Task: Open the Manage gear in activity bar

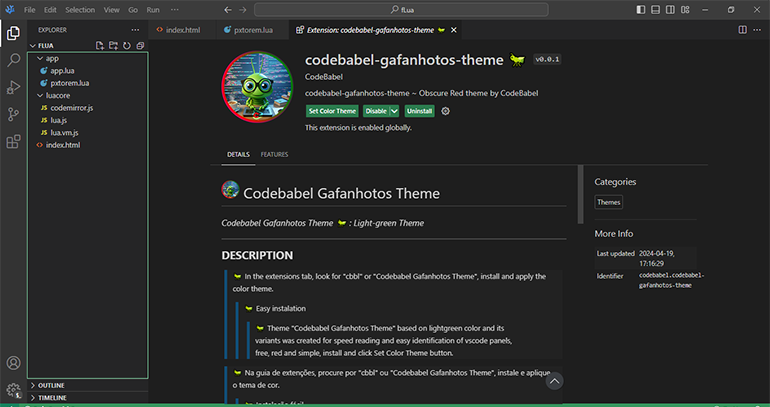Action: pyautogui.click(x=13, y=390)
